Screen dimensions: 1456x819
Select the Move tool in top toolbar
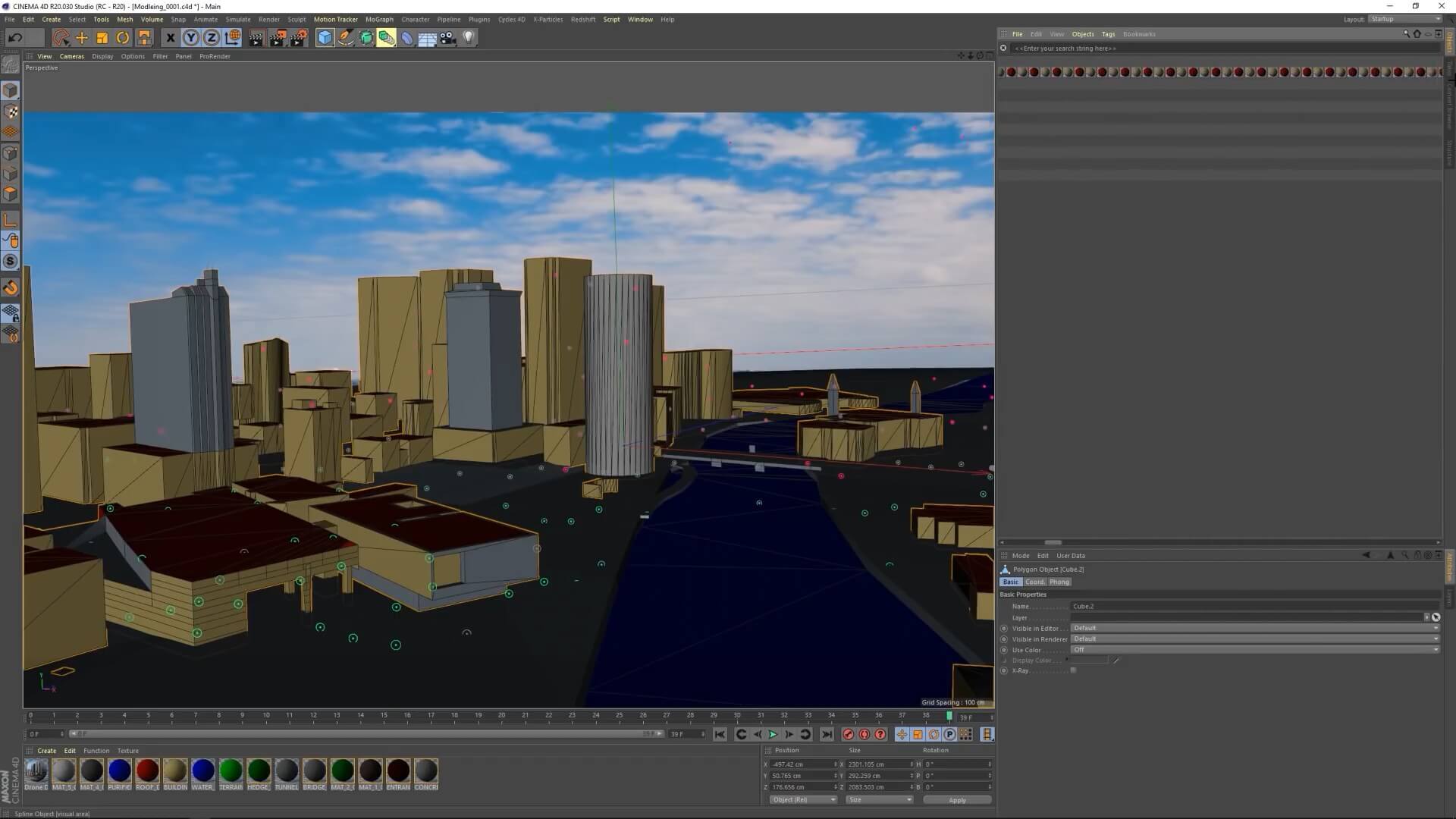point(82,38)
